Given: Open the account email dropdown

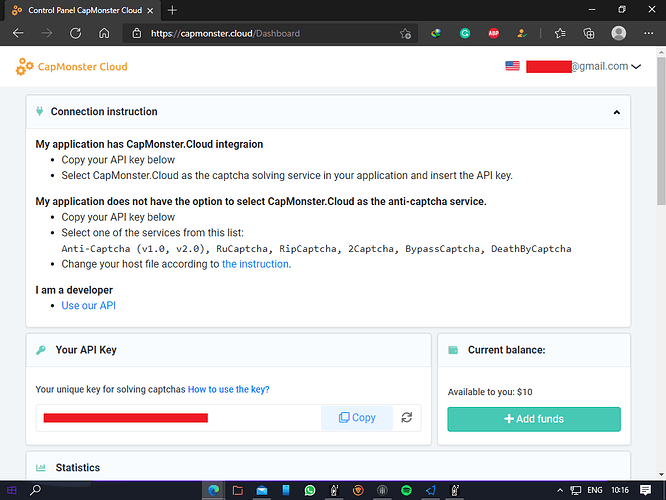Looking at the screenshot, I should click(x=583, y=66).
